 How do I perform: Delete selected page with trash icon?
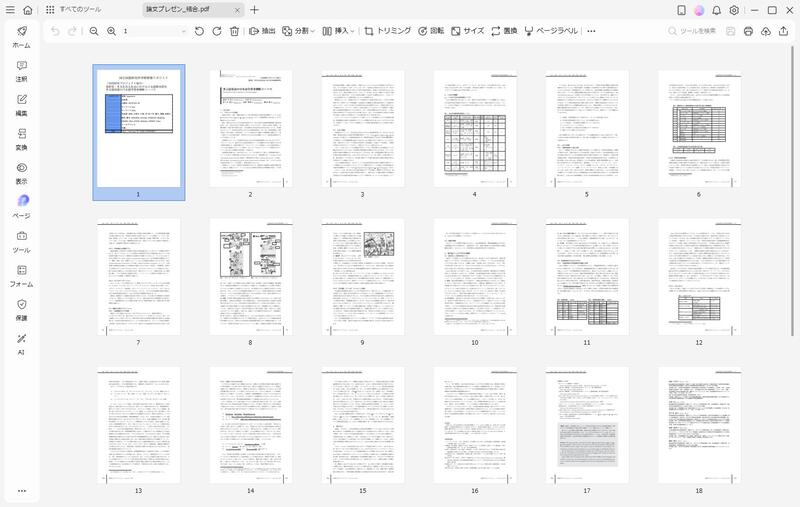click(234, 31)
